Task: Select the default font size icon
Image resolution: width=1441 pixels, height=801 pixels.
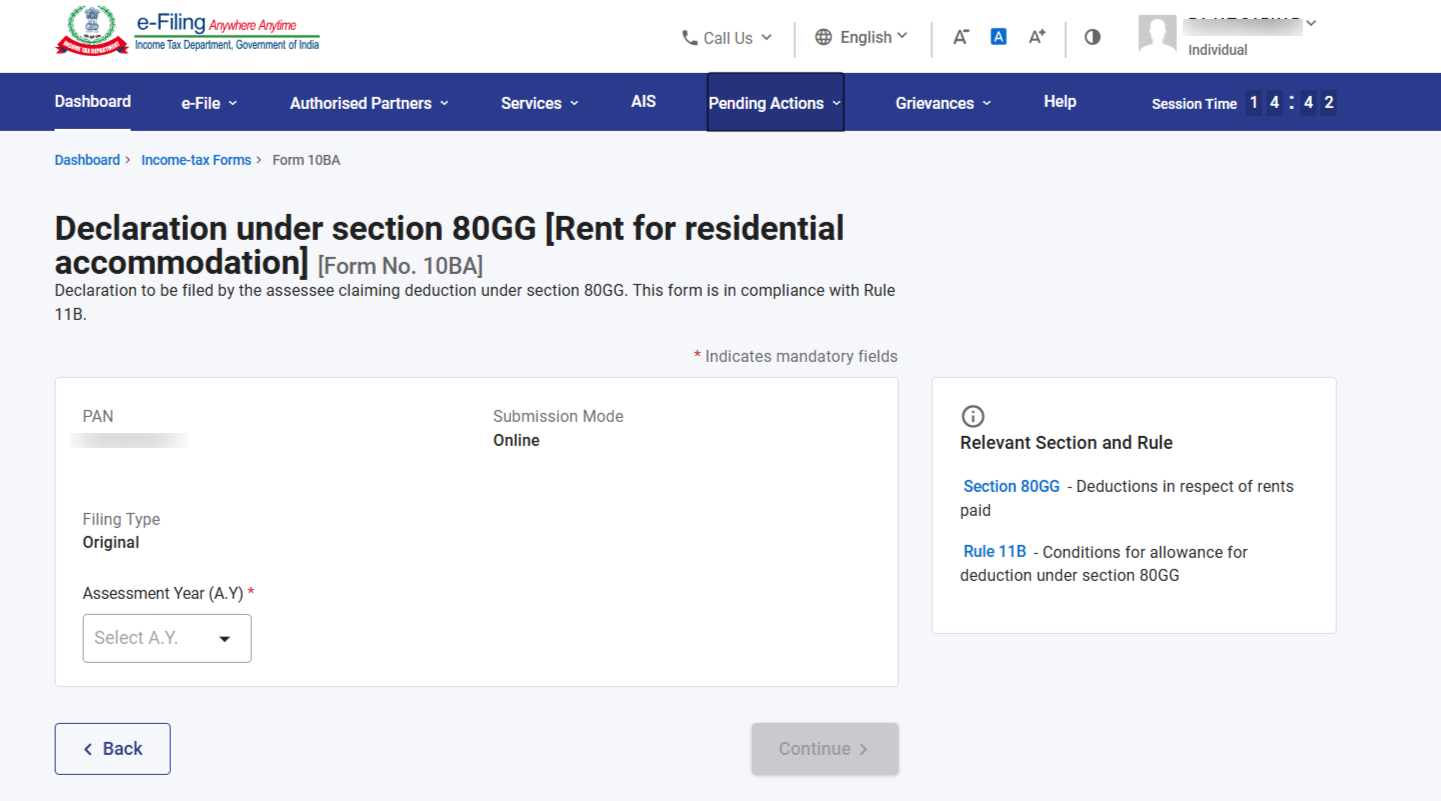Action: click(x=998, y=37)
